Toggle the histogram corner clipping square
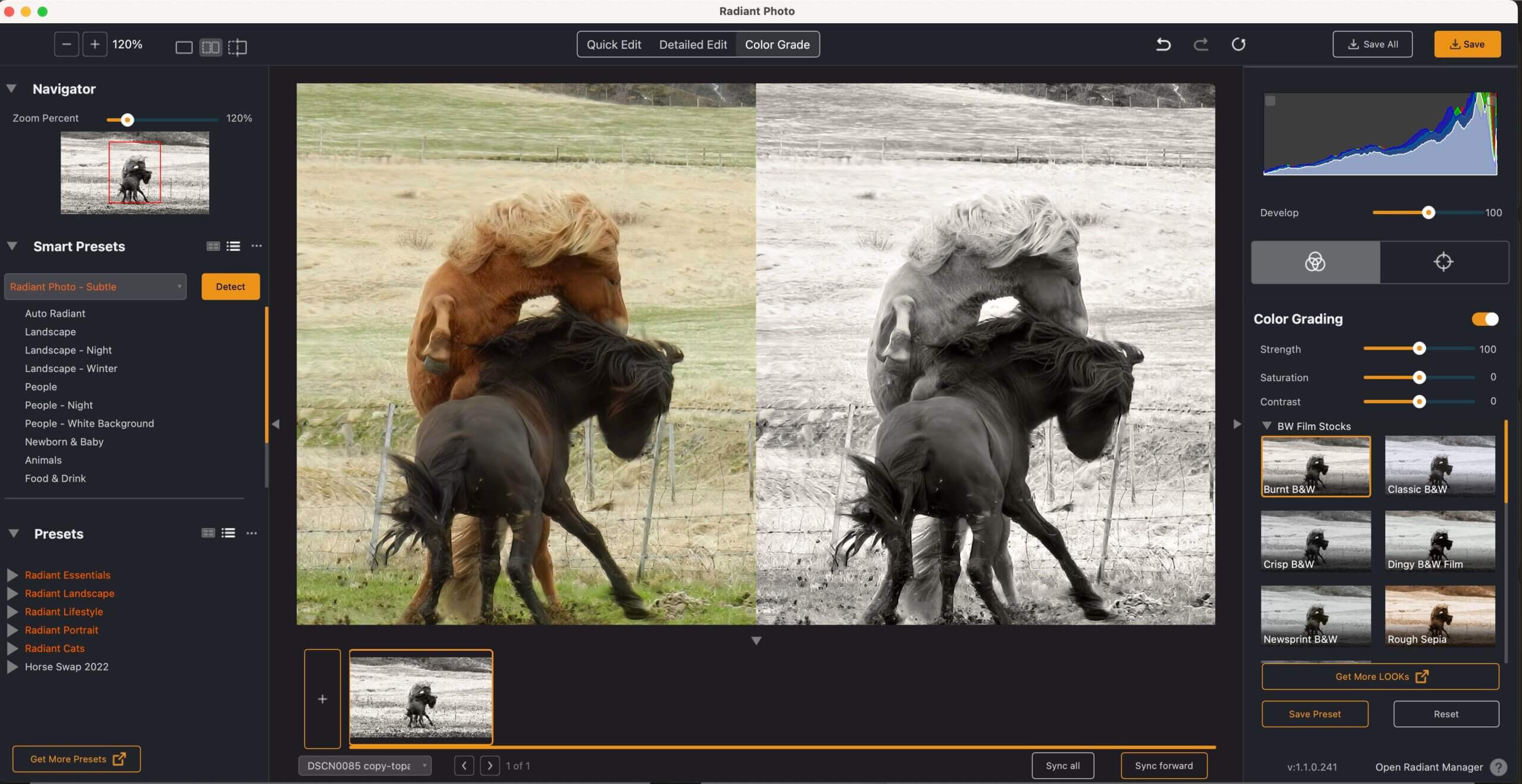Image resolution: width=1522 pixels, height=784 pixels. pyautogui.click(x=1271, y=101)
